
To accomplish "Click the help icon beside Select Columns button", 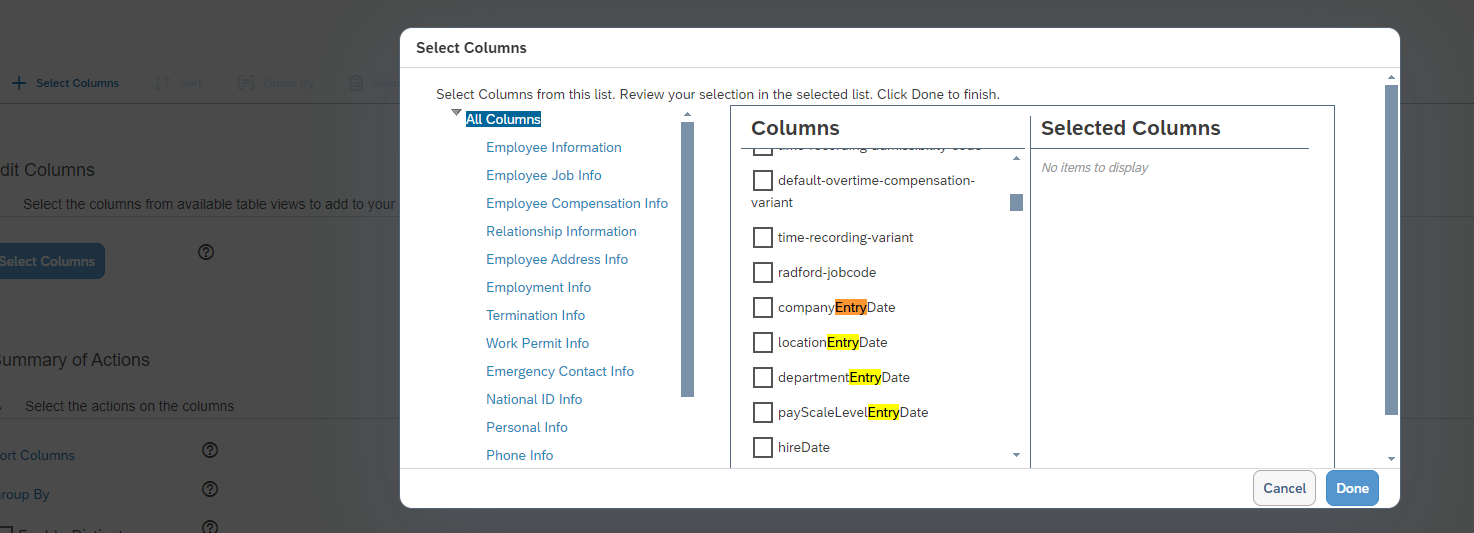I will click(206, 252).
